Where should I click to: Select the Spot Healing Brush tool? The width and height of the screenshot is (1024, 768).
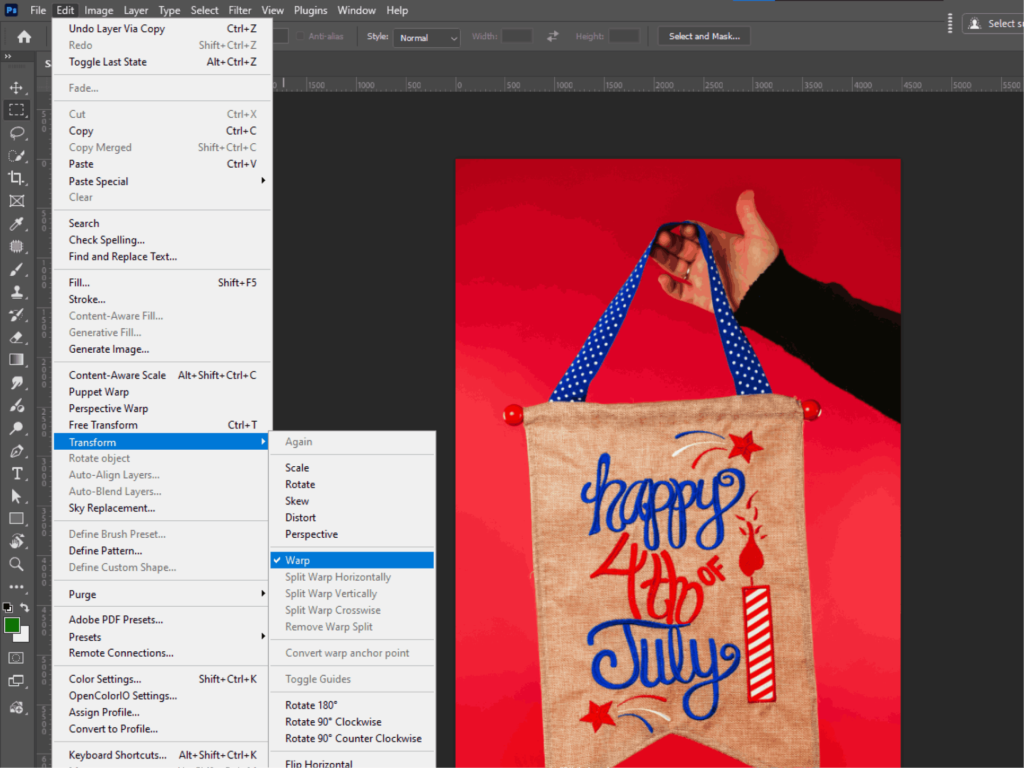(x=16, y=247)
